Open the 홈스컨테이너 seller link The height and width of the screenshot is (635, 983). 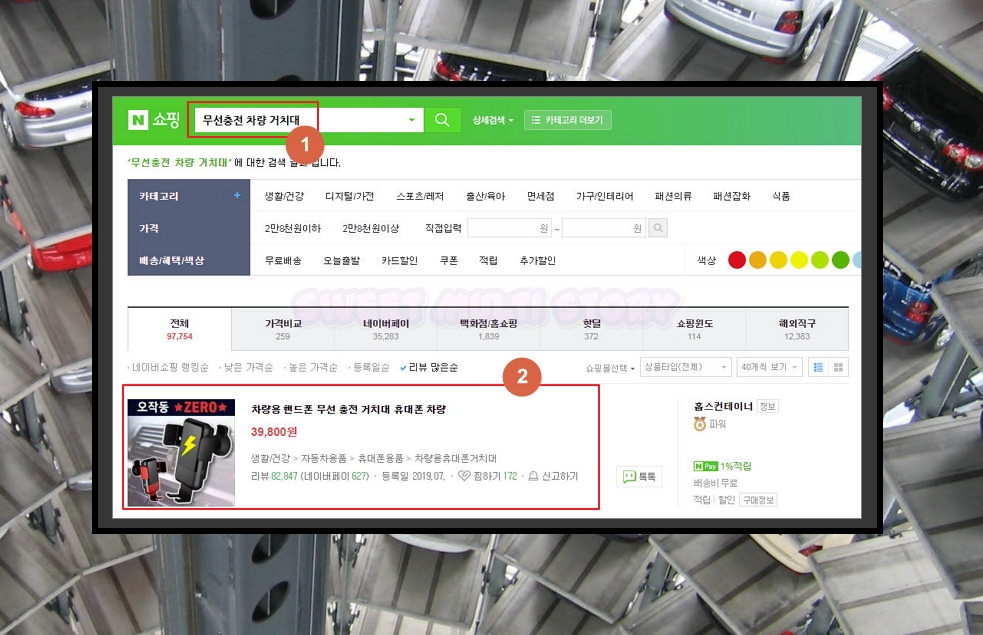[723, 406]
